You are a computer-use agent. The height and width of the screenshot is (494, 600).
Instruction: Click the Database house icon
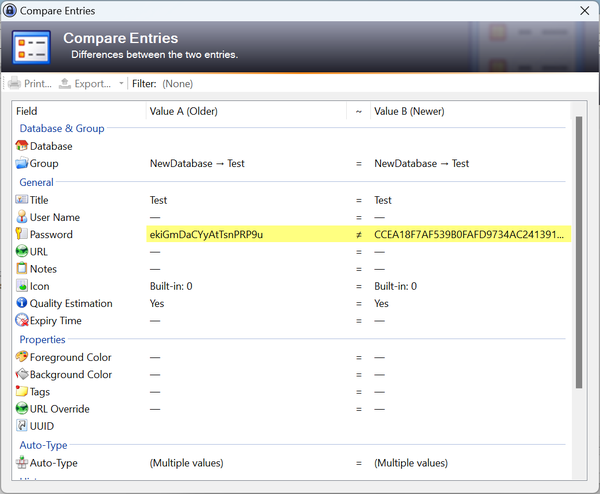(x=22, y=146)
